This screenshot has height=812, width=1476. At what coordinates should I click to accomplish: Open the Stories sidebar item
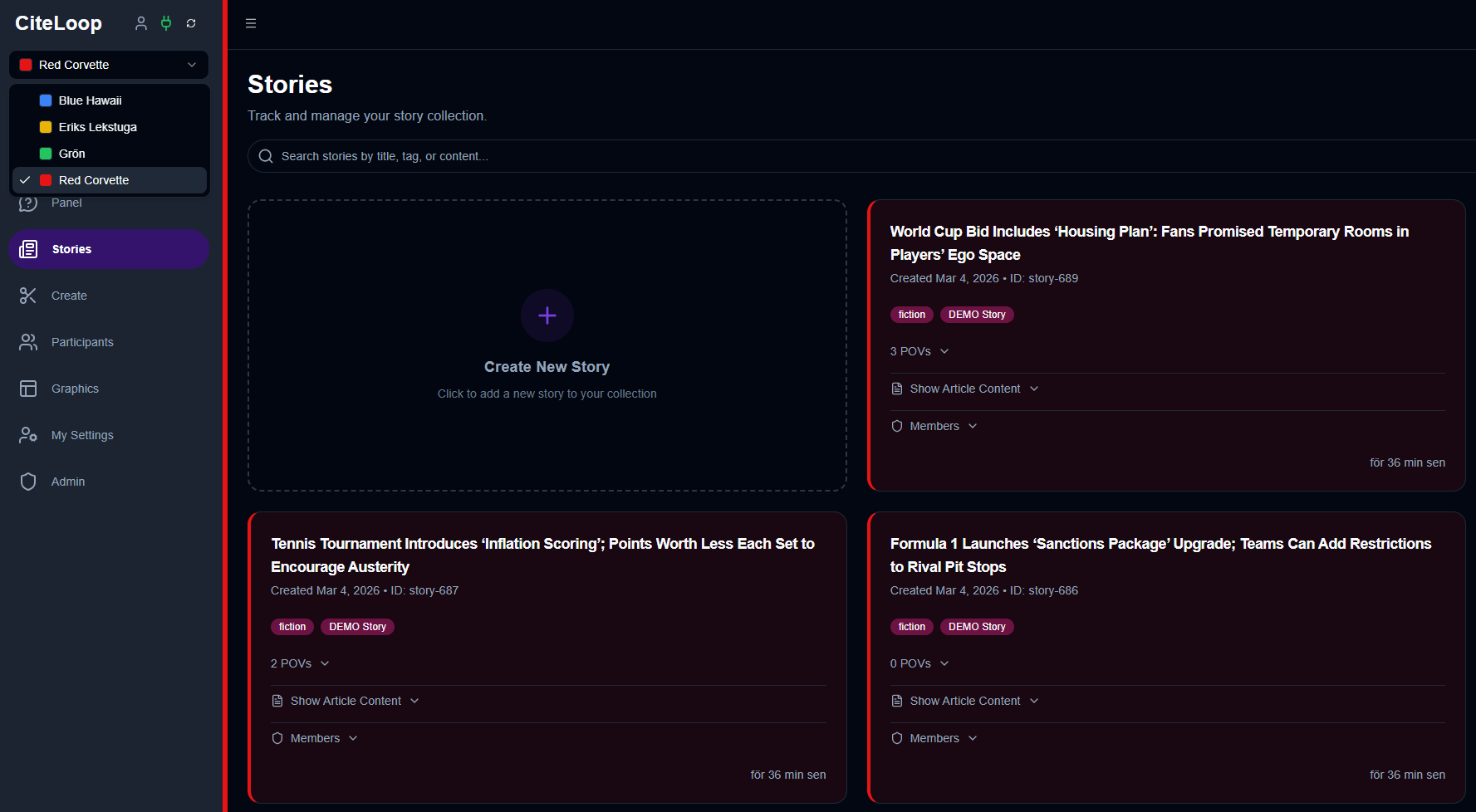click(109, 249)
